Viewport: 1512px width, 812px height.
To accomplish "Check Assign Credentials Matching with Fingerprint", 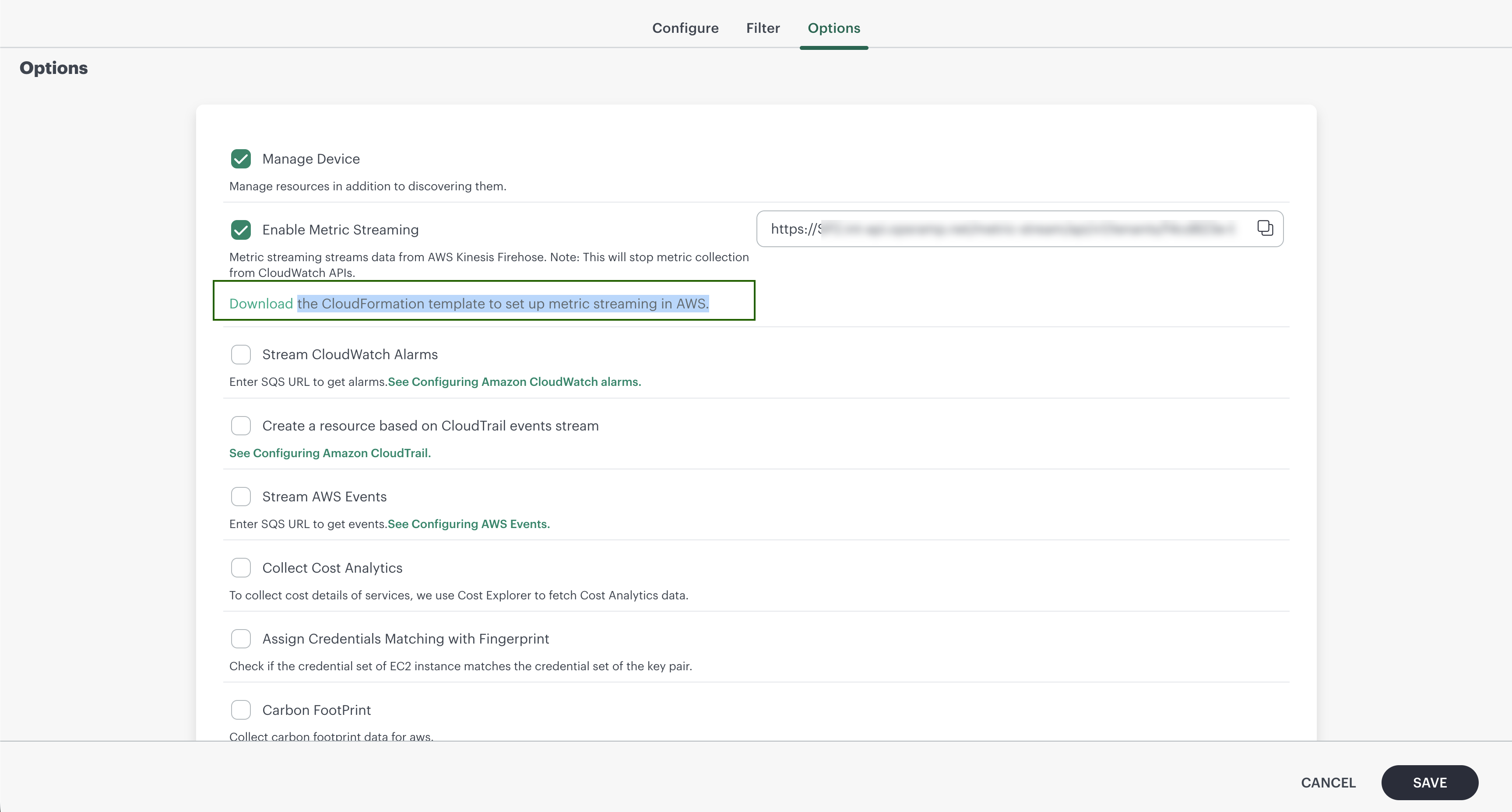I will [x=241, y=638].
